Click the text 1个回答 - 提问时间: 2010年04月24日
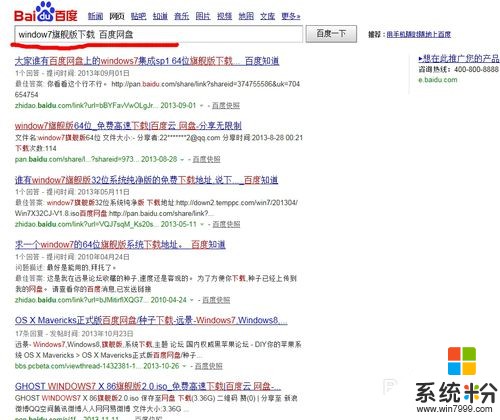Screen dimensions: 500x420 [72, 257]
